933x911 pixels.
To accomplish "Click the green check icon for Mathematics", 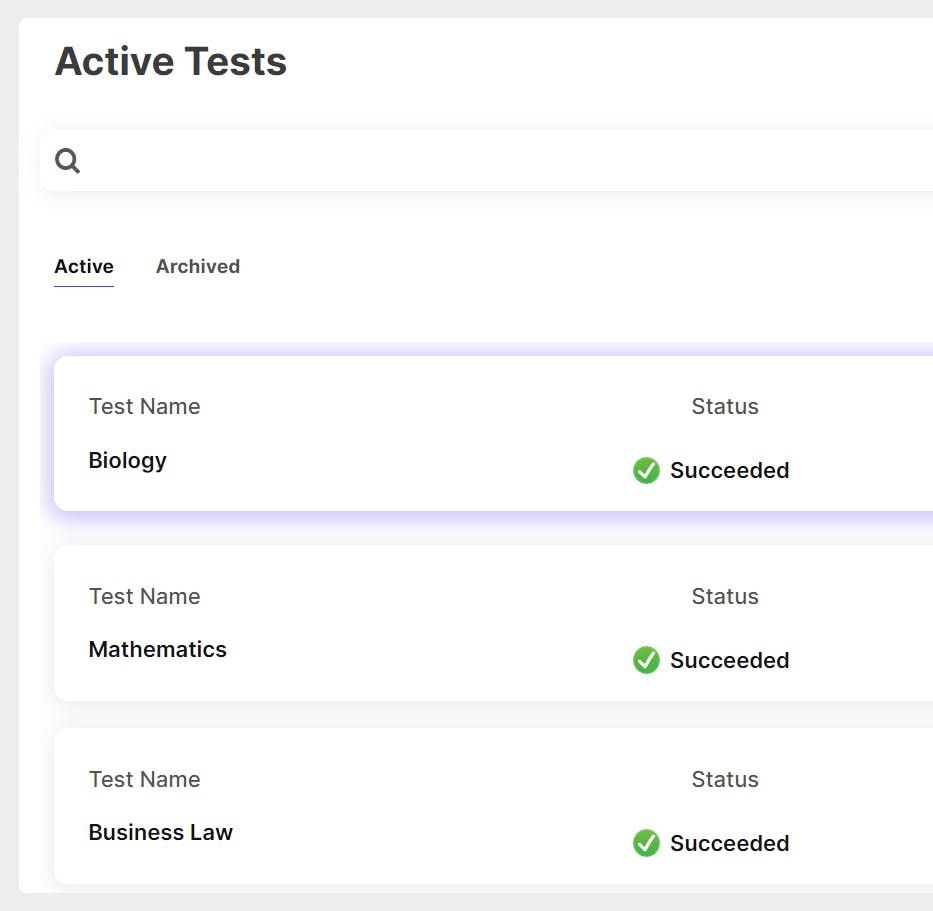I will (x=646, y=660).
